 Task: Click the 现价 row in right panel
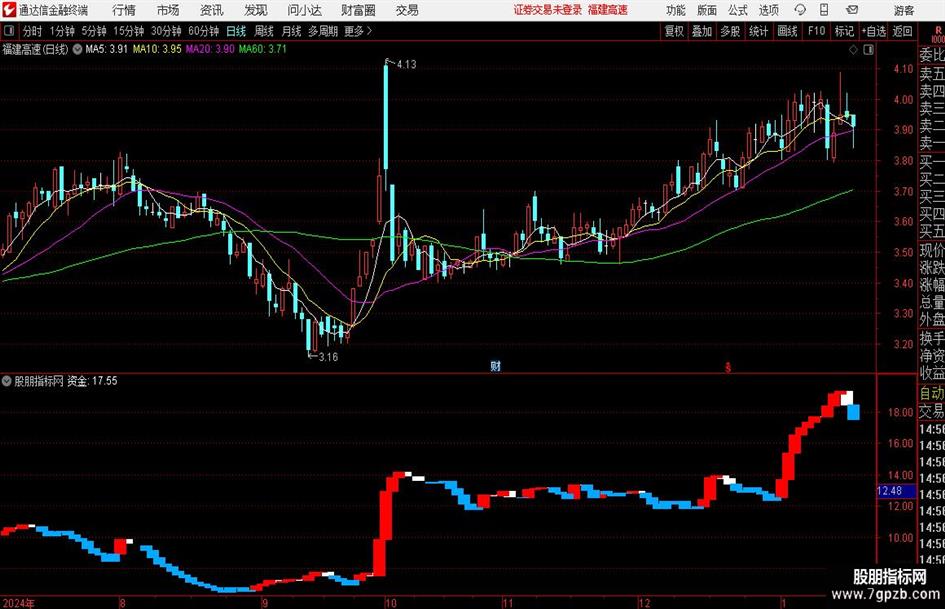931,250
